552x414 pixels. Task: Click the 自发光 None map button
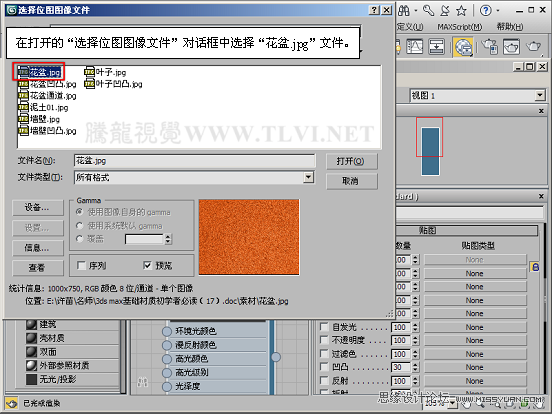(x=475, y=327)
